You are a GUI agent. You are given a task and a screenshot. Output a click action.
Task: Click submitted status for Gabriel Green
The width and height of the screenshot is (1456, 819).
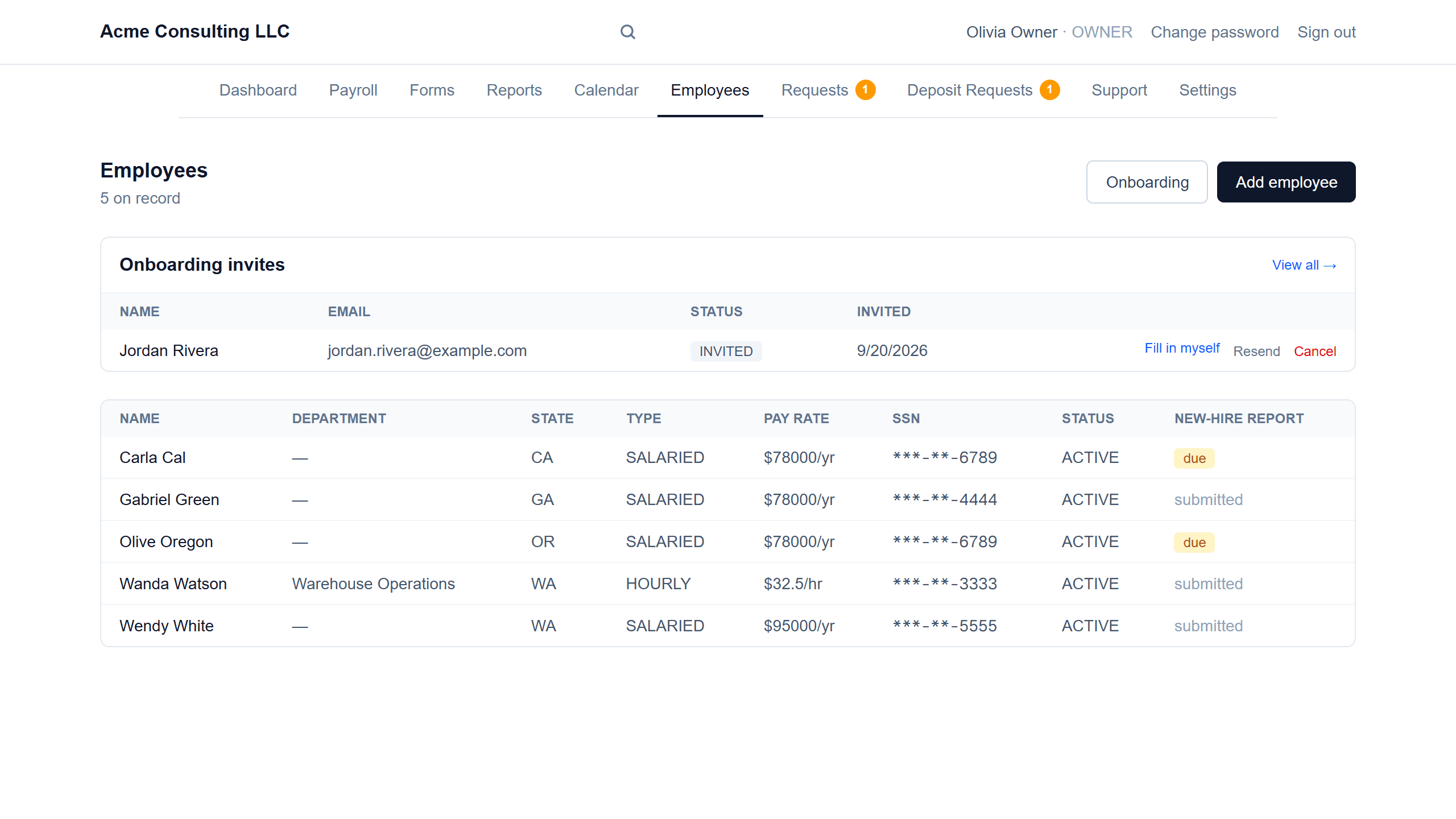click(1209, 499)
